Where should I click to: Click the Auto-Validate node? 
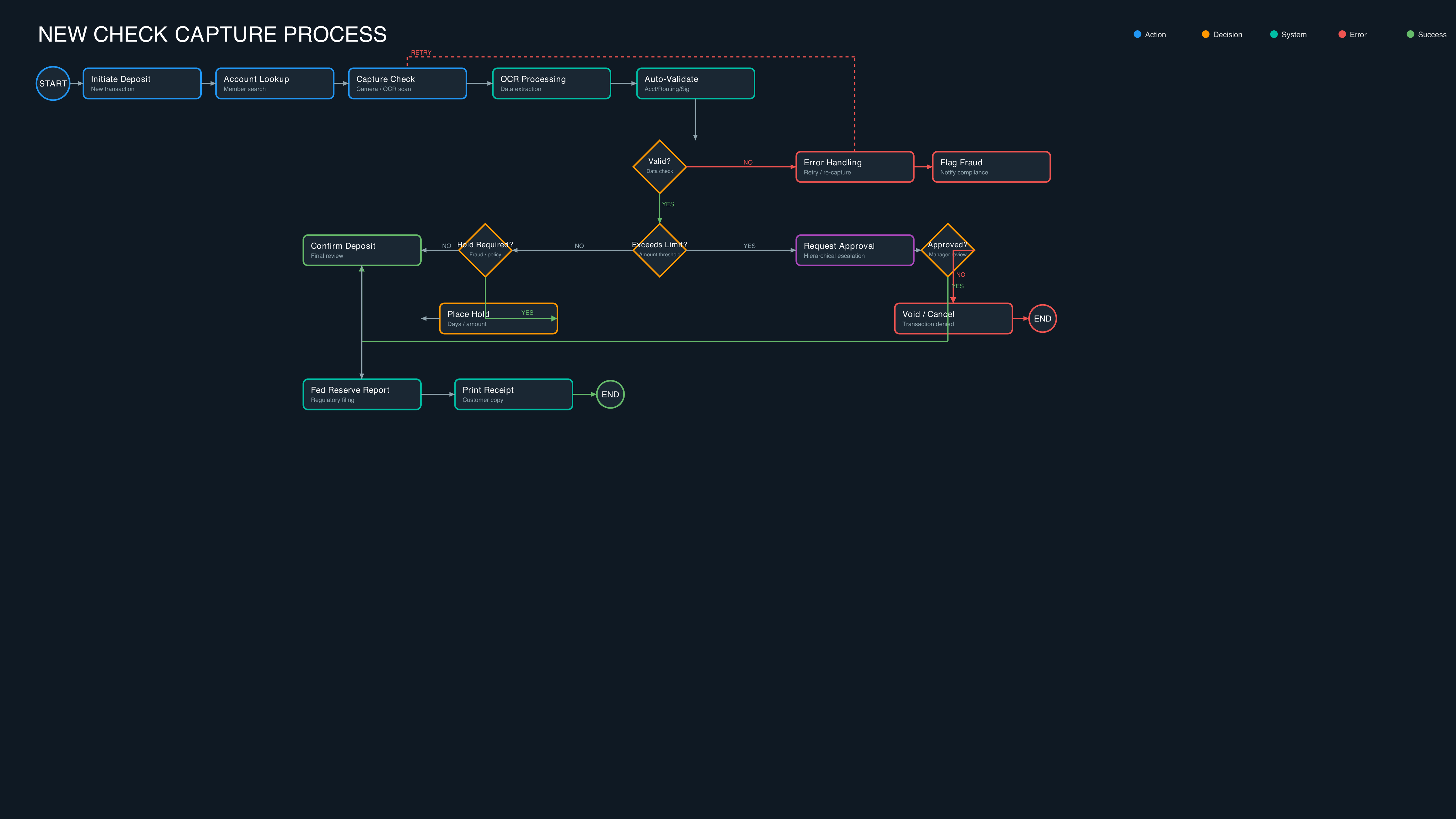(x=696, y=83)
